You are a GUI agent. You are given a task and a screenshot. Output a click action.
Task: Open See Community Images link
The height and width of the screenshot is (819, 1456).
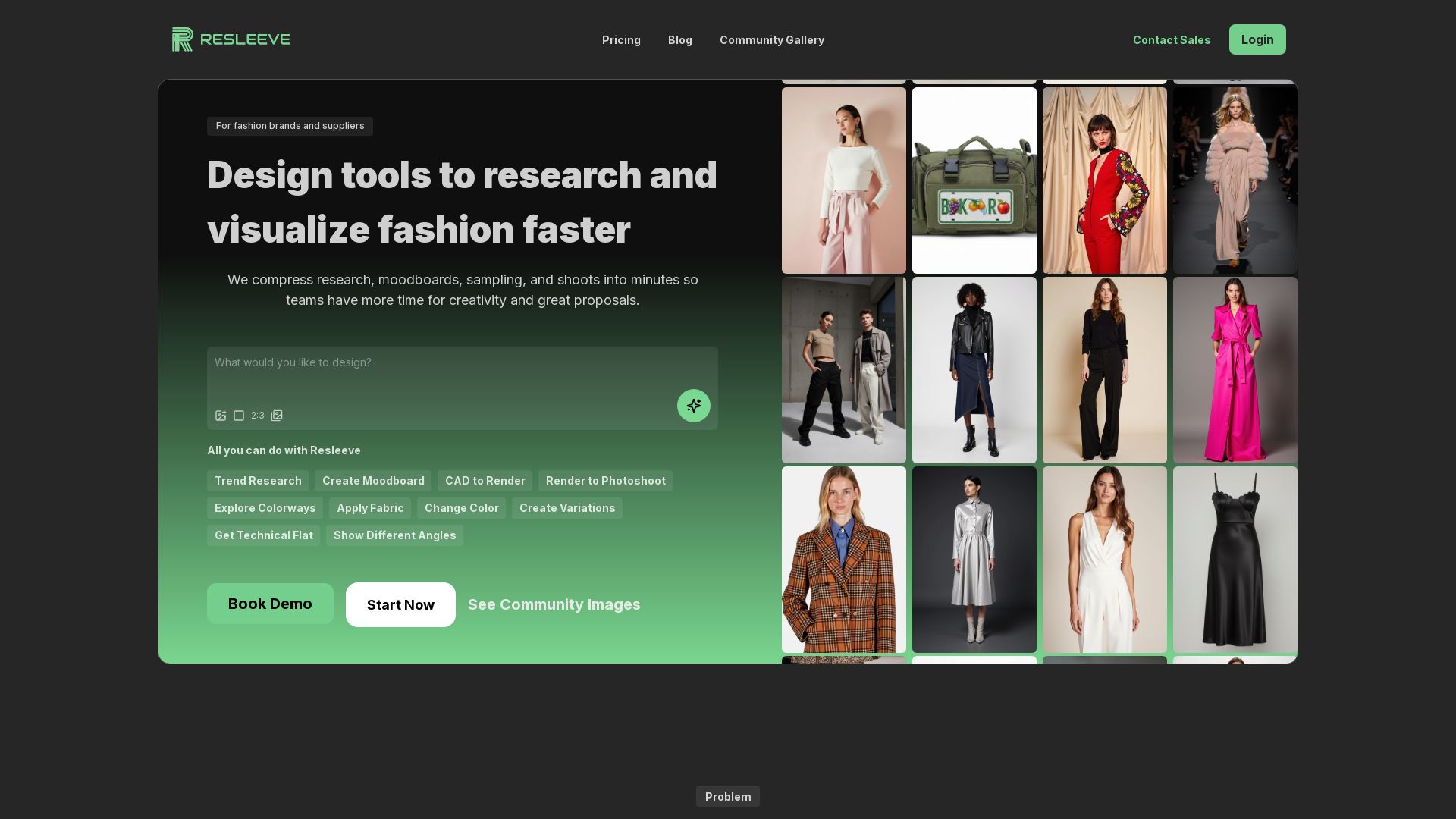coord(554,605)
